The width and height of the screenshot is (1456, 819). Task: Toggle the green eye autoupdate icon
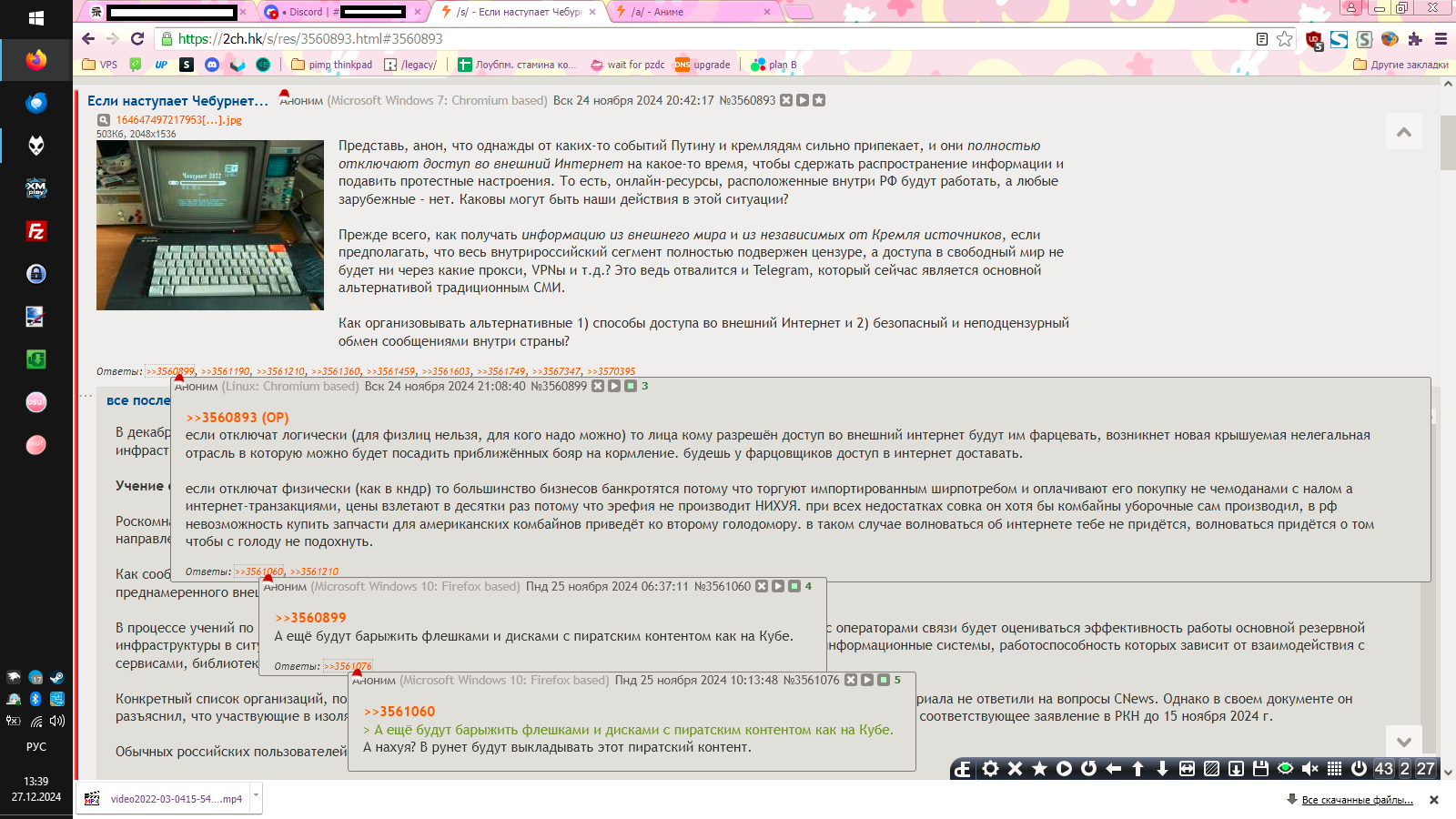[x=1285, y=769]
